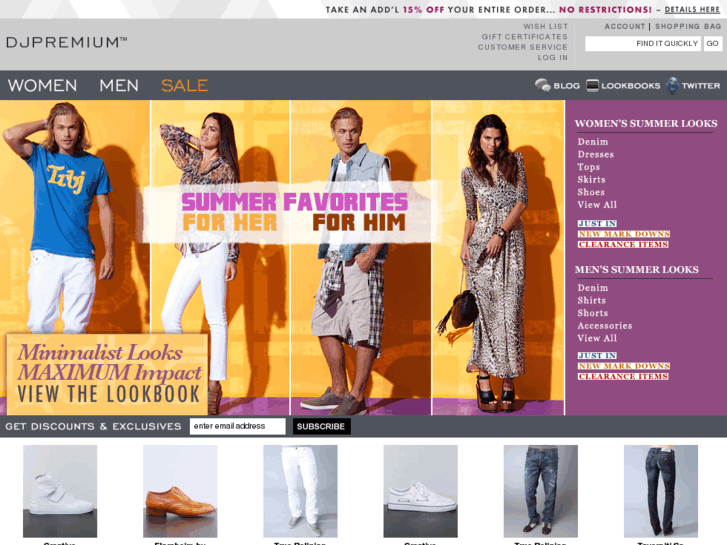Click women's CLEARANCE ITEMS tag
The width and height of the screenshot is (727, 545).
(x=623, y=244)
